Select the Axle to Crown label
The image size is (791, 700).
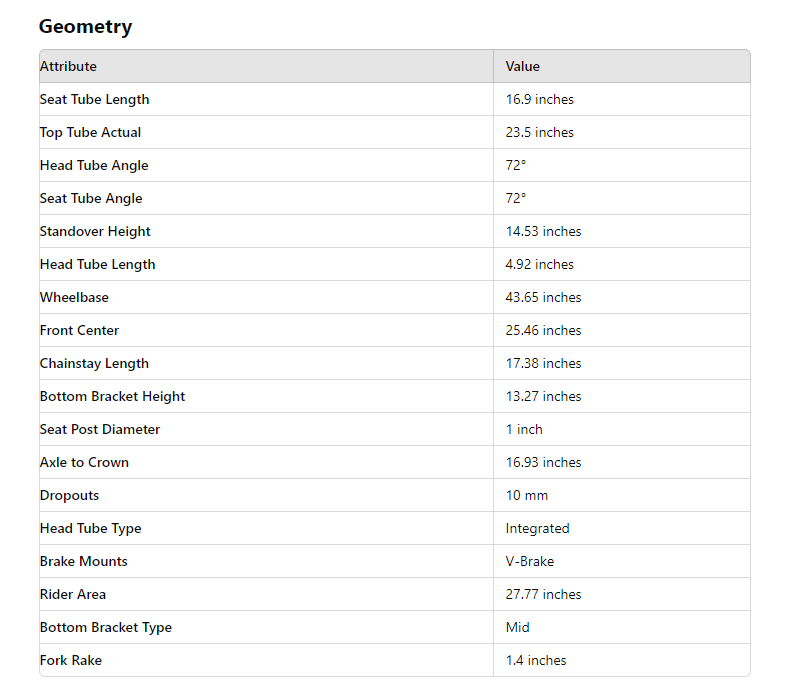click(x=84, y=463)
